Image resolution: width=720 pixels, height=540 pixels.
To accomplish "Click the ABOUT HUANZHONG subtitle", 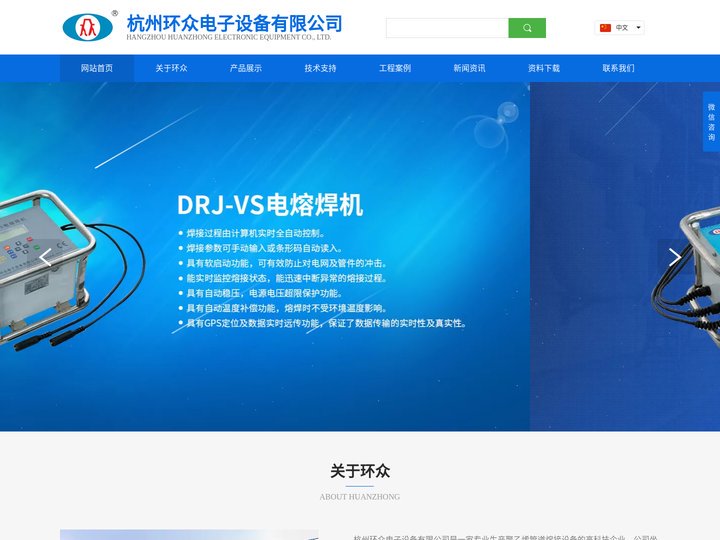I will coord(360,497).
